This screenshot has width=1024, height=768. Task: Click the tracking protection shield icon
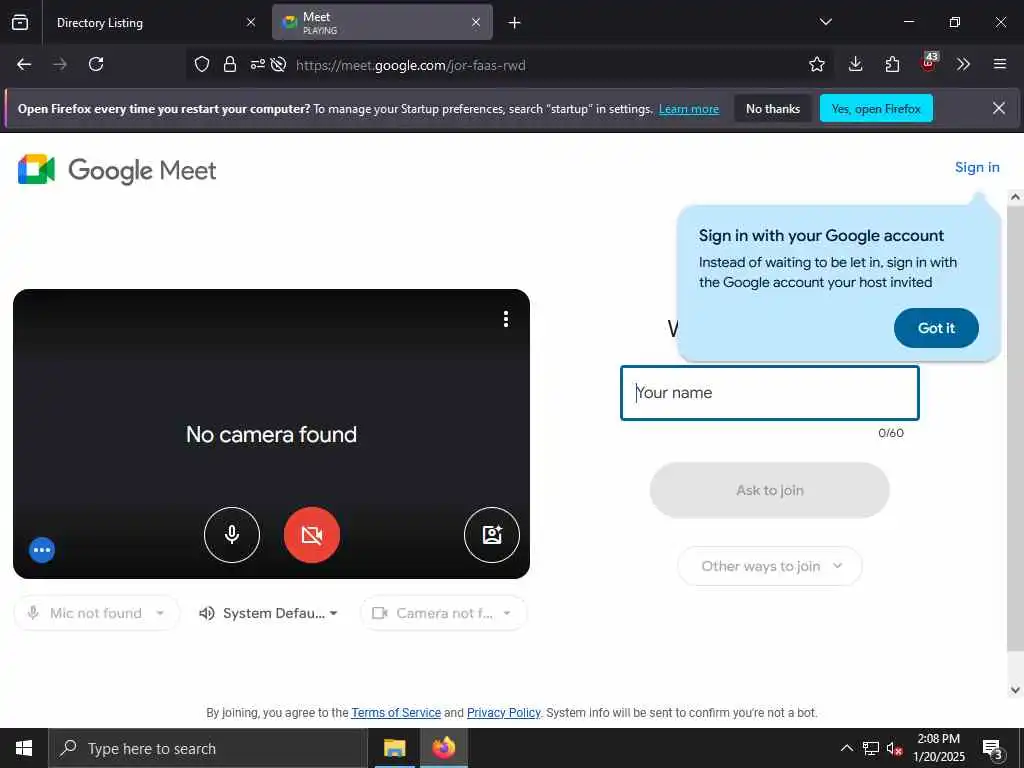[202, 65]
